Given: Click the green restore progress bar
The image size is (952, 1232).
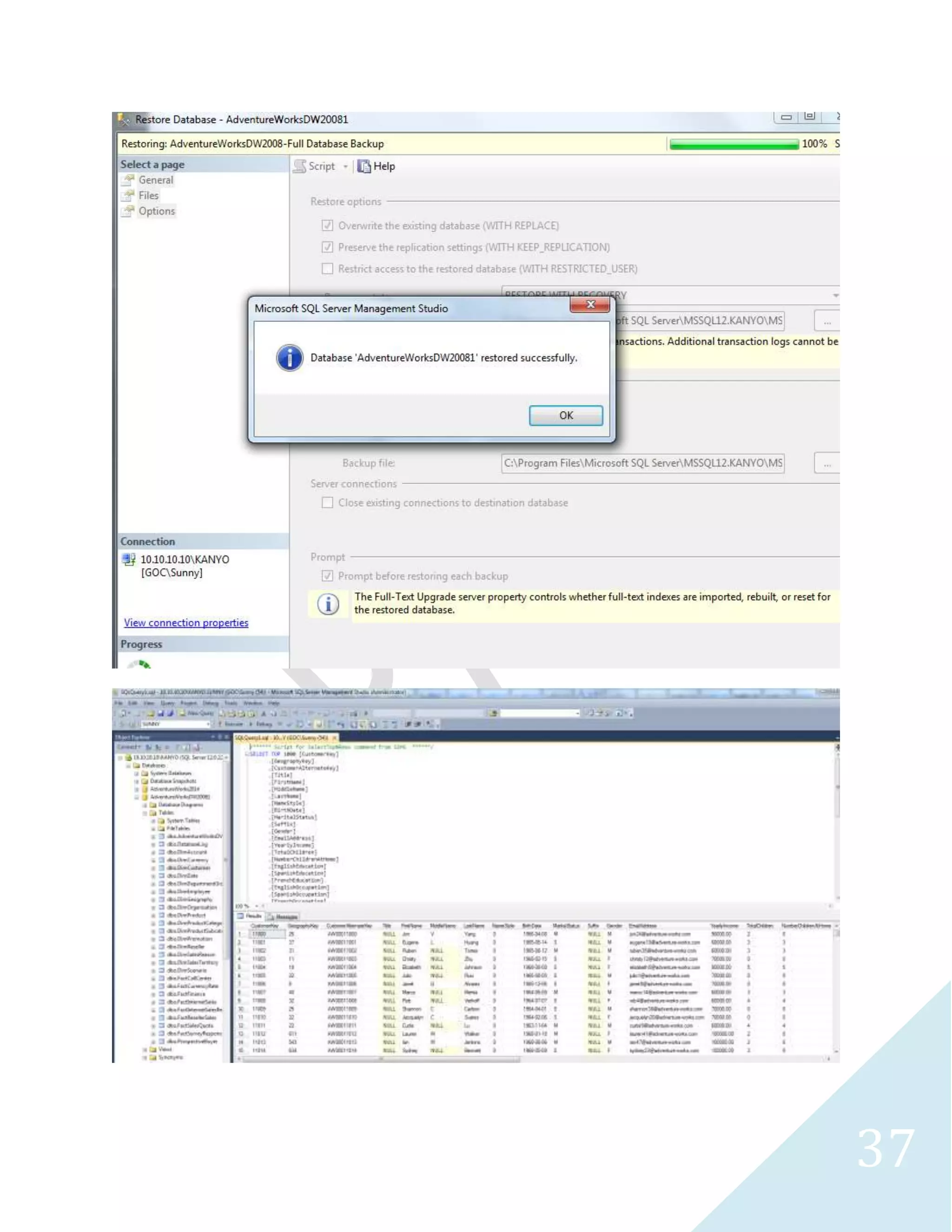Looking at the screenshot, I should [x=734, y=145].
